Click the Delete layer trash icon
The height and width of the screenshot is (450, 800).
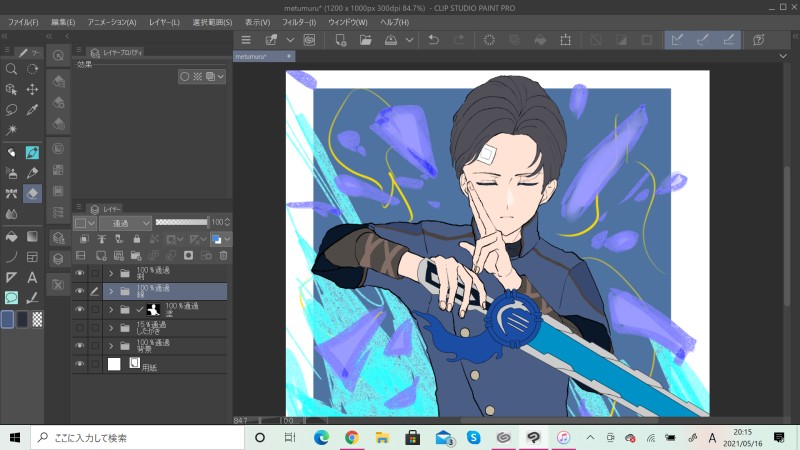tap(223, 256)
